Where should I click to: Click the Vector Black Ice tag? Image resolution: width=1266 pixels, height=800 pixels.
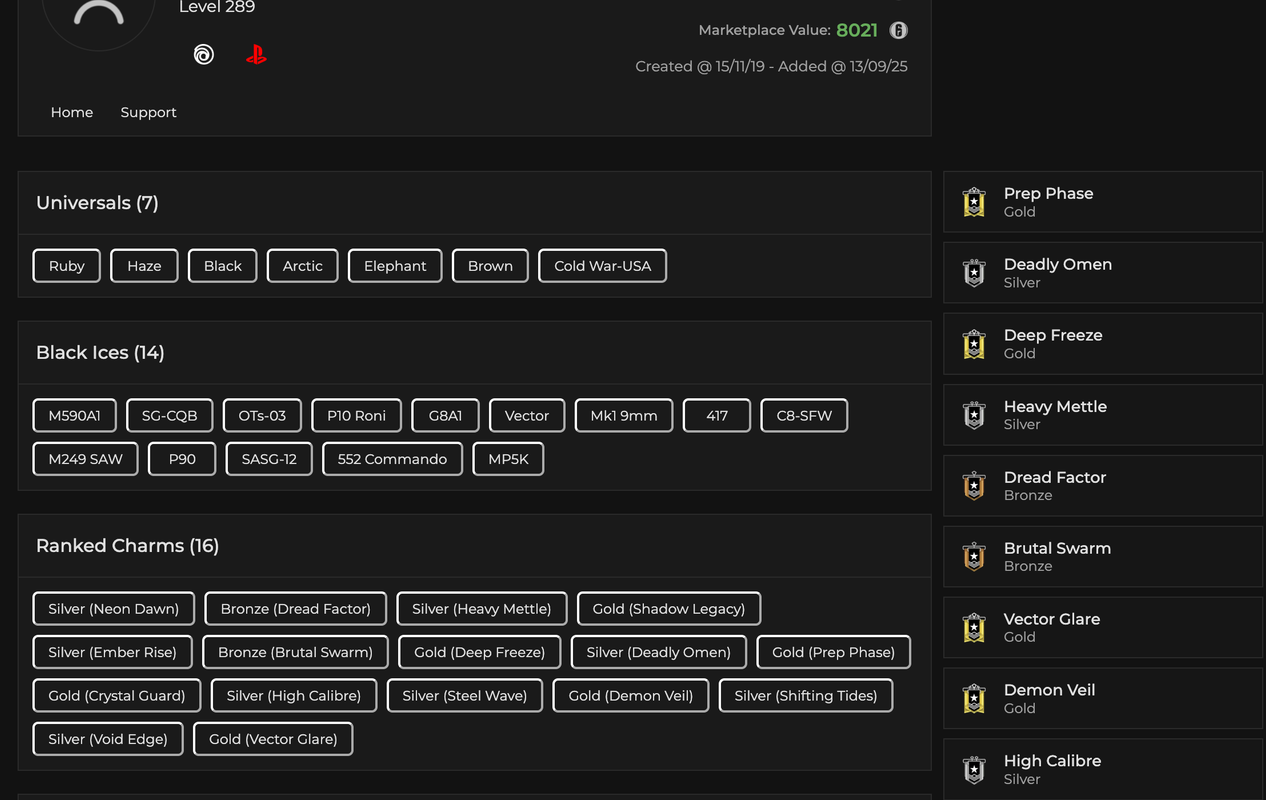pyautogui.click(x=527, y=416)
